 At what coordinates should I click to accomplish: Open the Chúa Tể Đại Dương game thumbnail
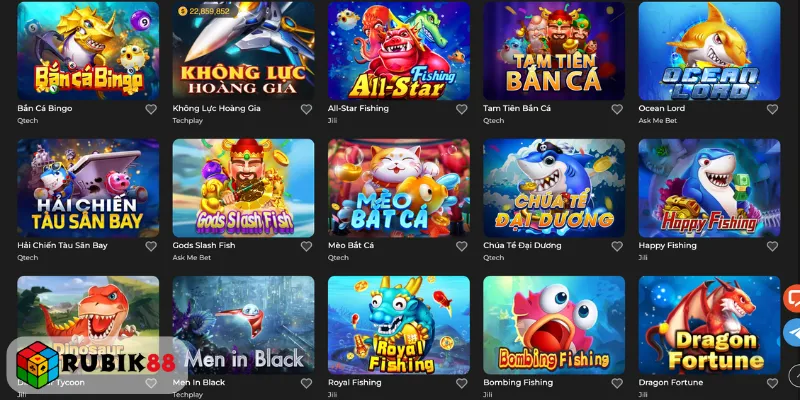click(554, 188)
